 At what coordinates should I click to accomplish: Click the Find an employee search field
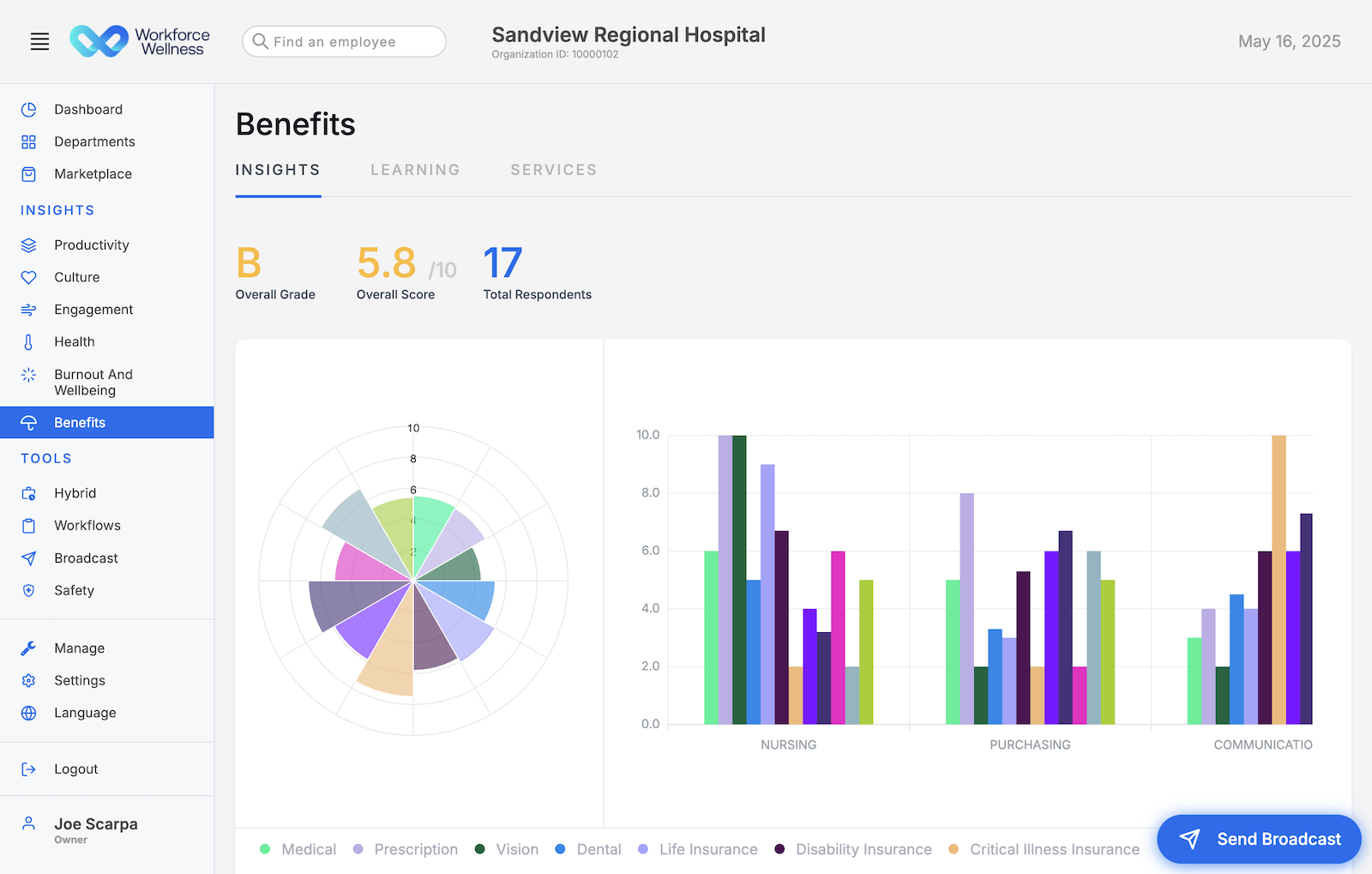[x=343, y=41]
